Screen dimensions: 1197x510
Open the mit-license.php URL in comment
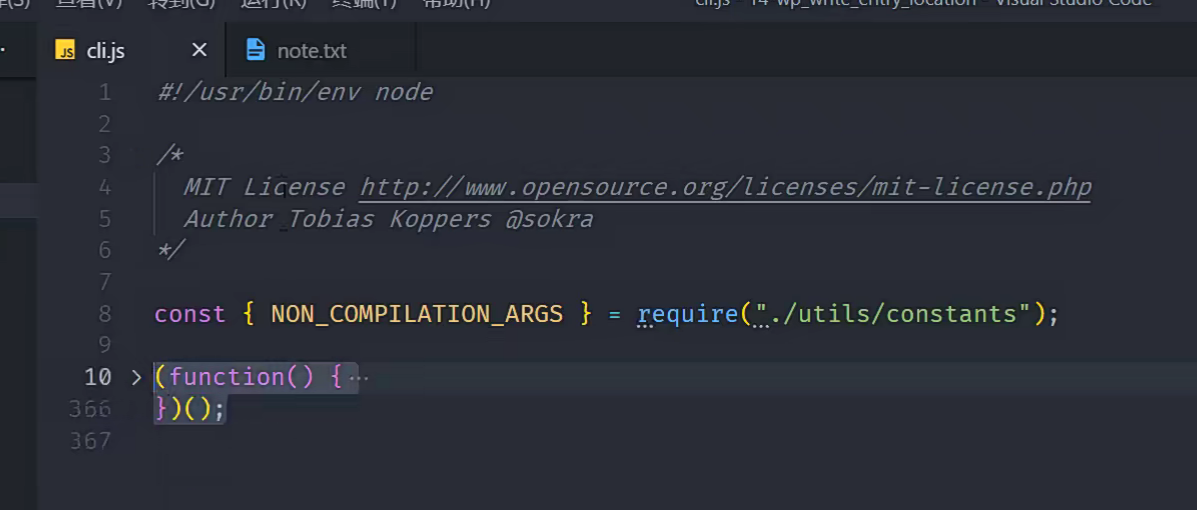(x=724, y=187)
